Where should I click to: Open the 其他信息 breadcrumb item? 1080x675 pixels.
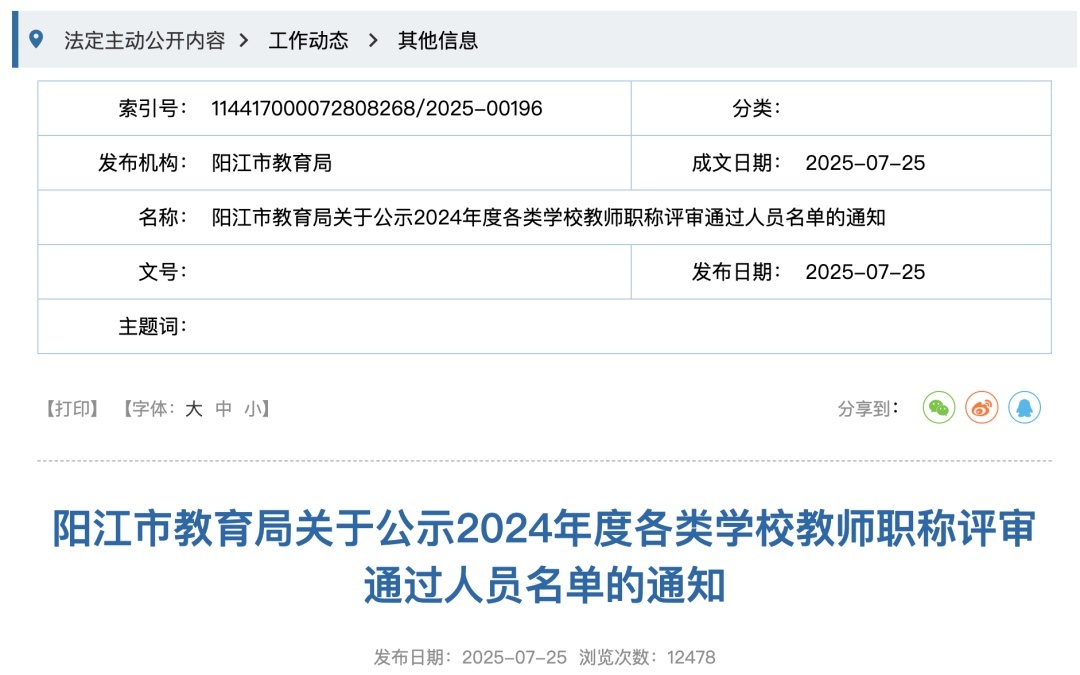pos(438,40)
